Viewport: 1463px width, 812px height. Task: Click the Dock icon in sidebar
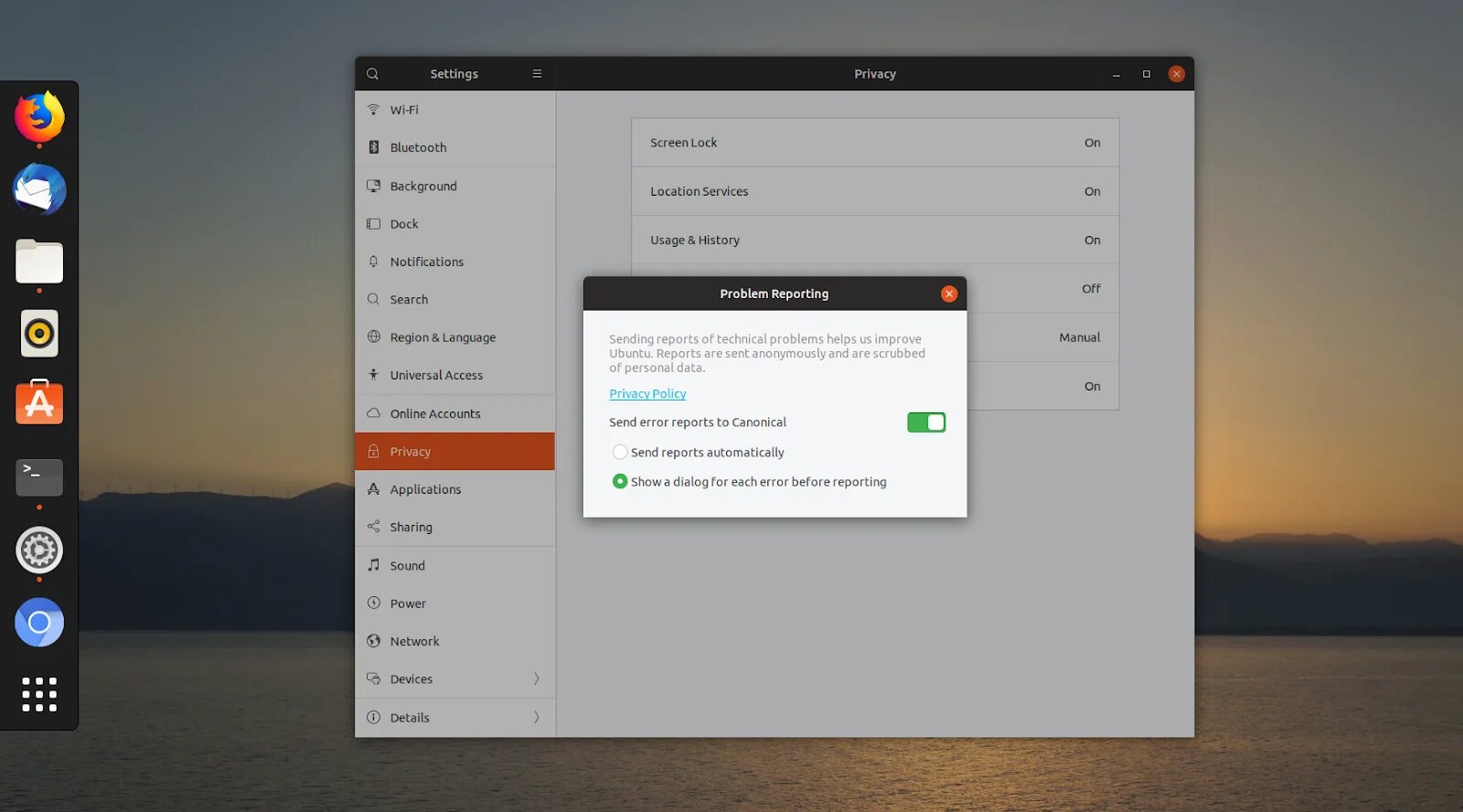click(x=373, y=224)
